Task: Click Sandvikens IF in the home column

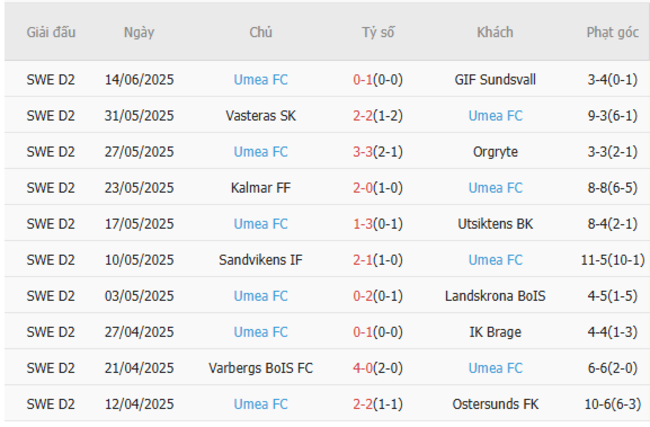Action: click(x=261, y=259)
